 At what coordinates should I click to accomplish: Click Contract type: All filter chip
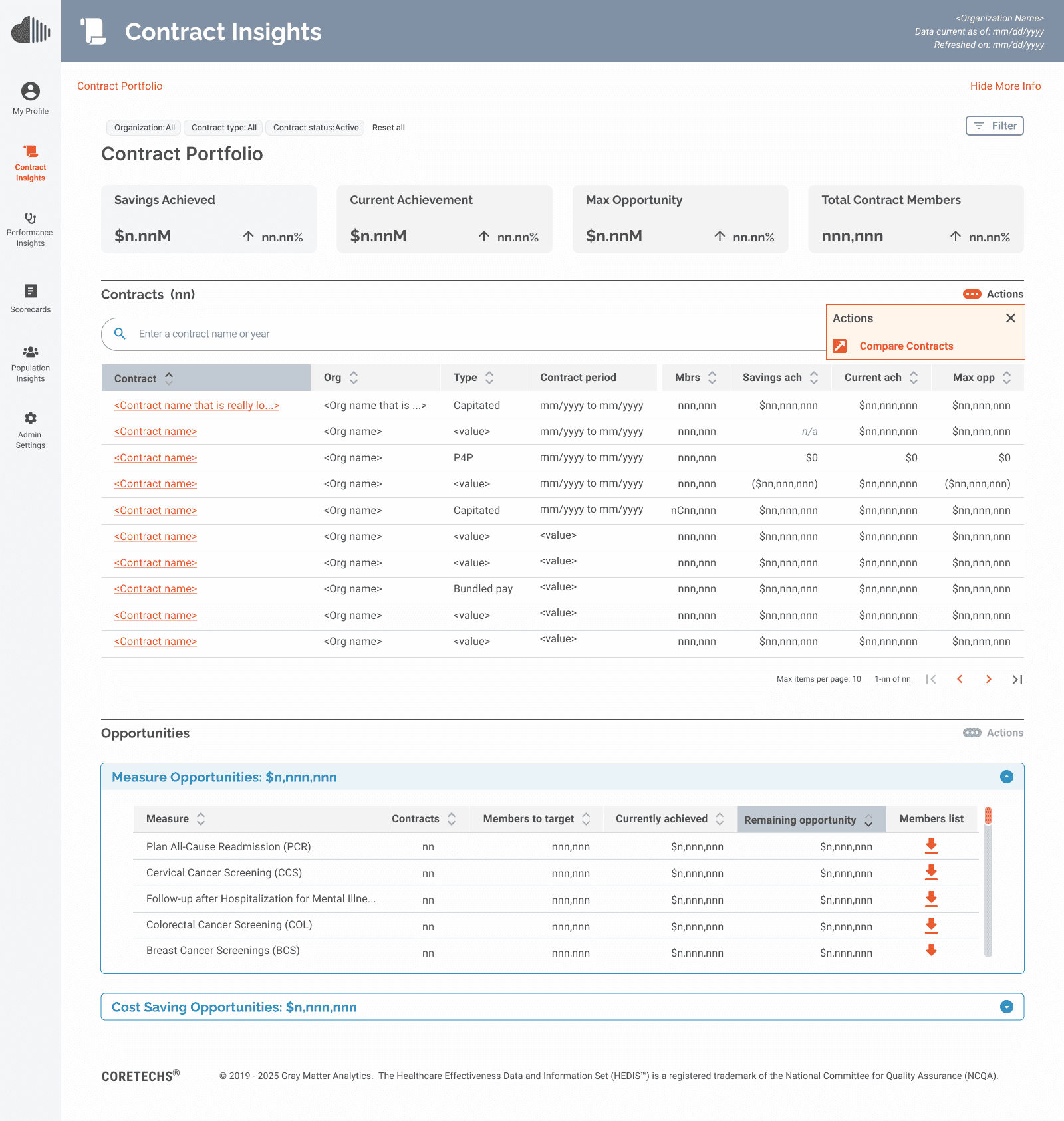[224, 128]
